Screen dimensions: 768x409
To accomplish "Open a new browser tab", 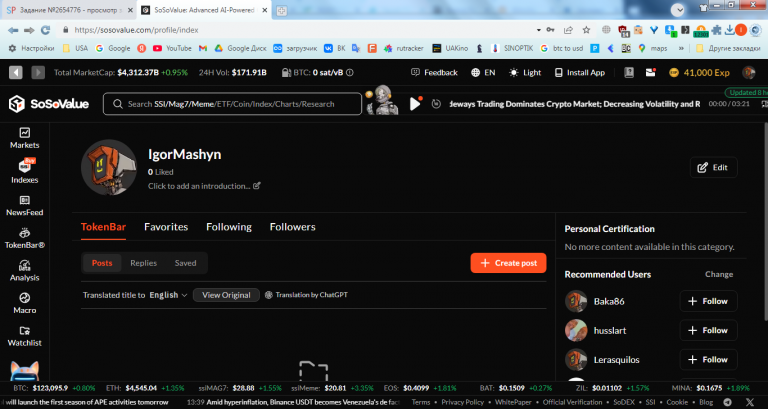I will [282, 10].
